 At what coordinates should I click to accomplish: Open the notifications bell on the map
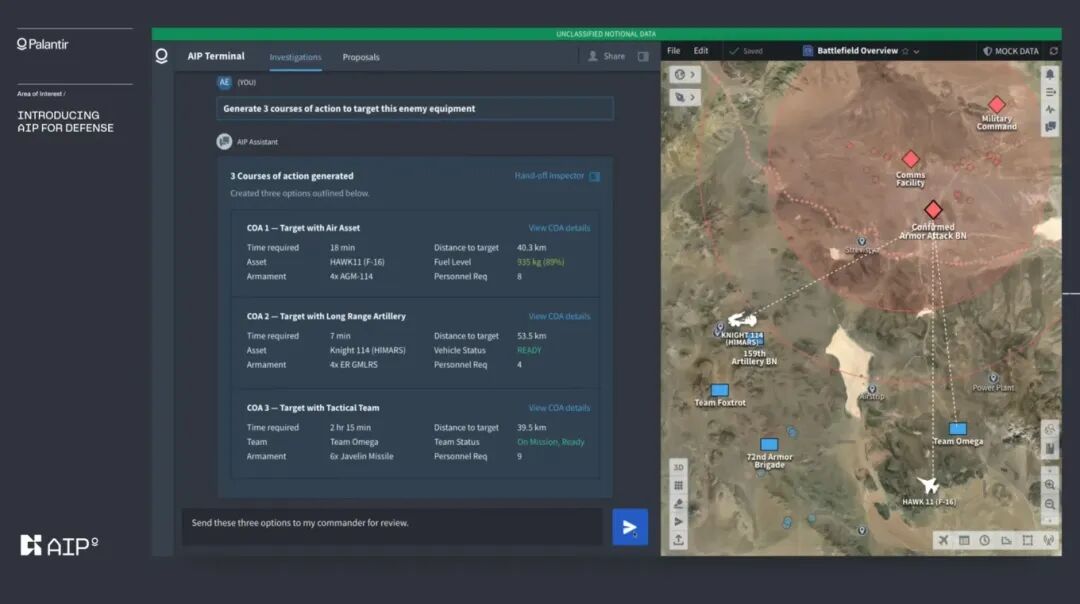pos(1050,74)
